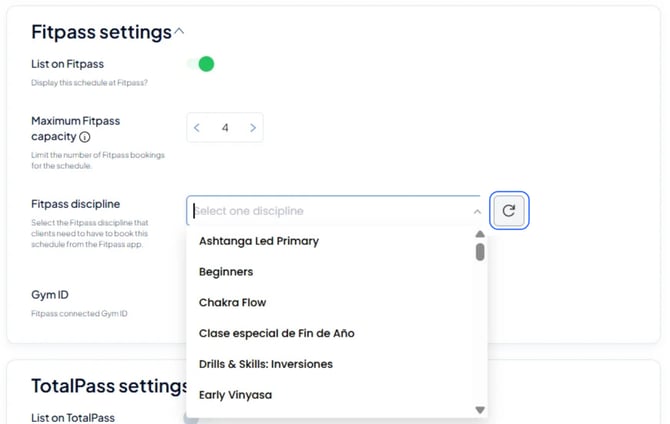Click the scroll up arrow in discipline list
The height and width of the screenshot is (424, 670).
pos(480,234)
